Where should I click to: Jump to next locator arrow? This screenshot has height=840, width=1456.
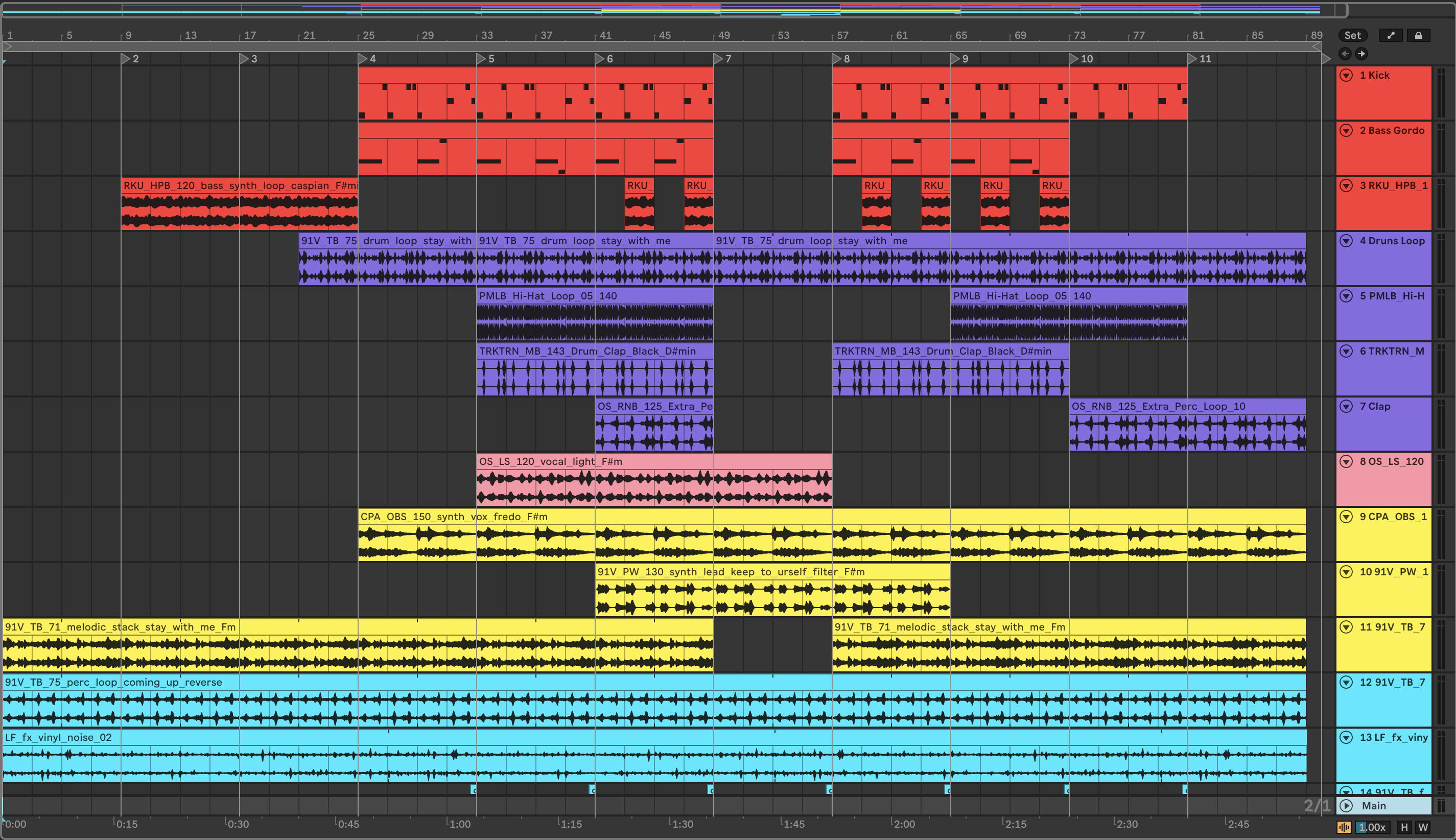click(x=1361, y=54)
